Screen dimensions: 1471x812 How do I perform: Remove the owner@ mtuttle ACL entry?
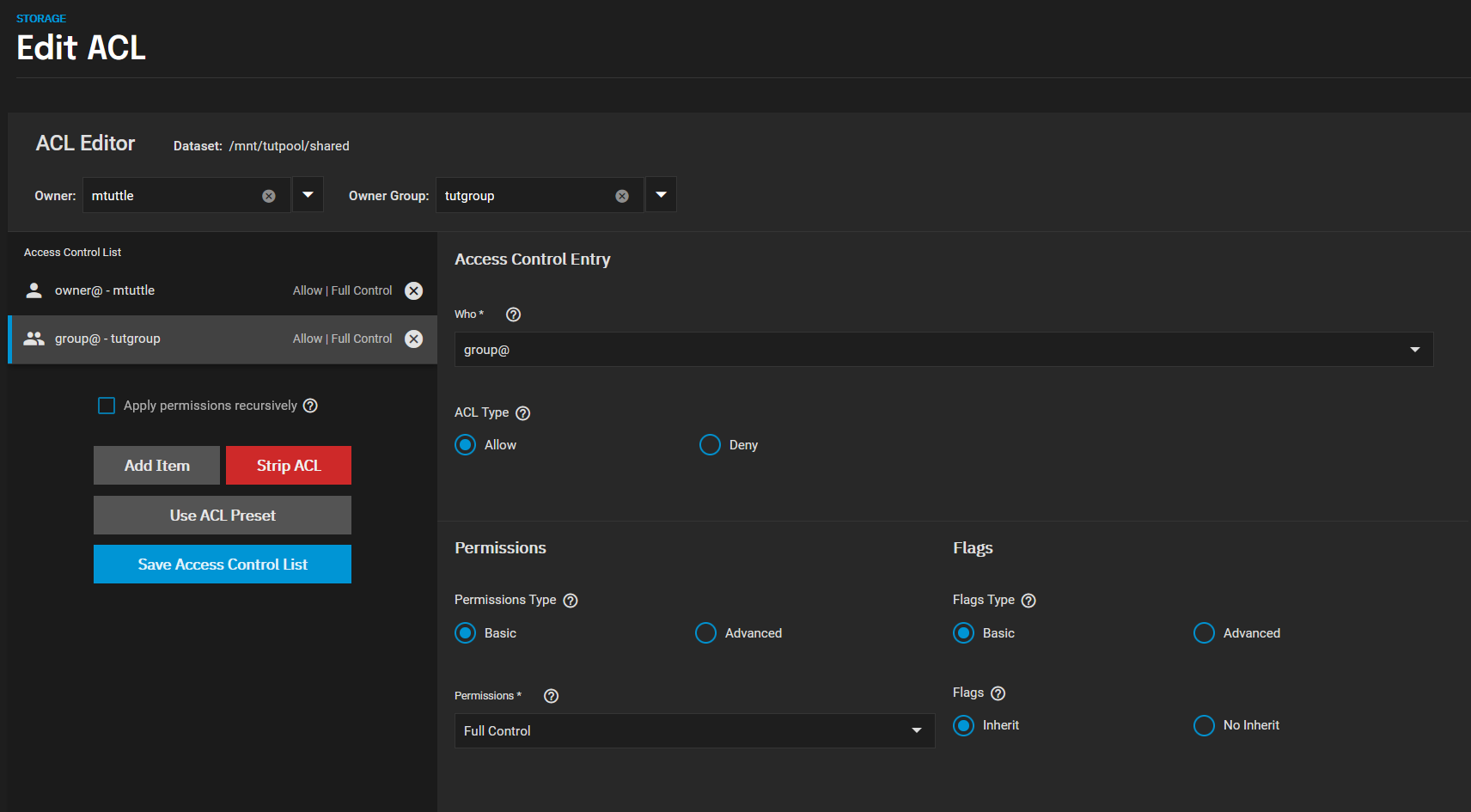[414, 290]
